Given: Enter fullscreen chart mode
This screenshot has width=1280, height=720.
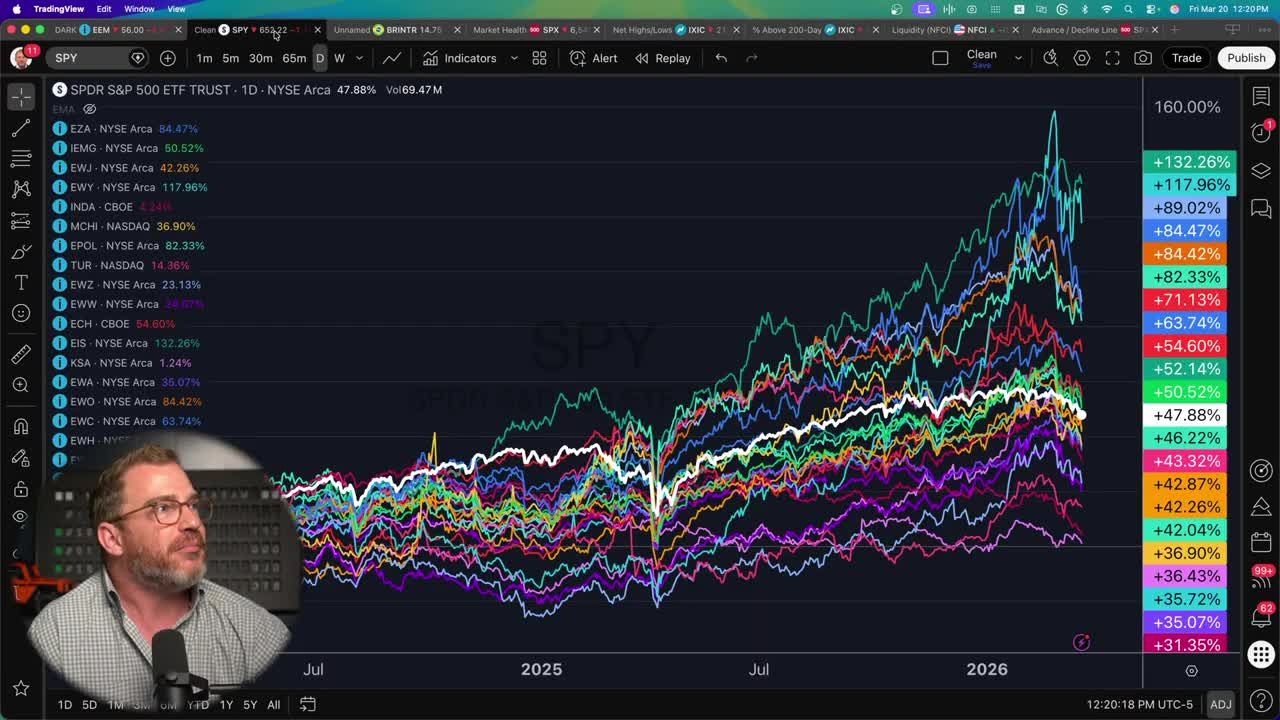Looking at the screenshot, I should point(1112,58).
